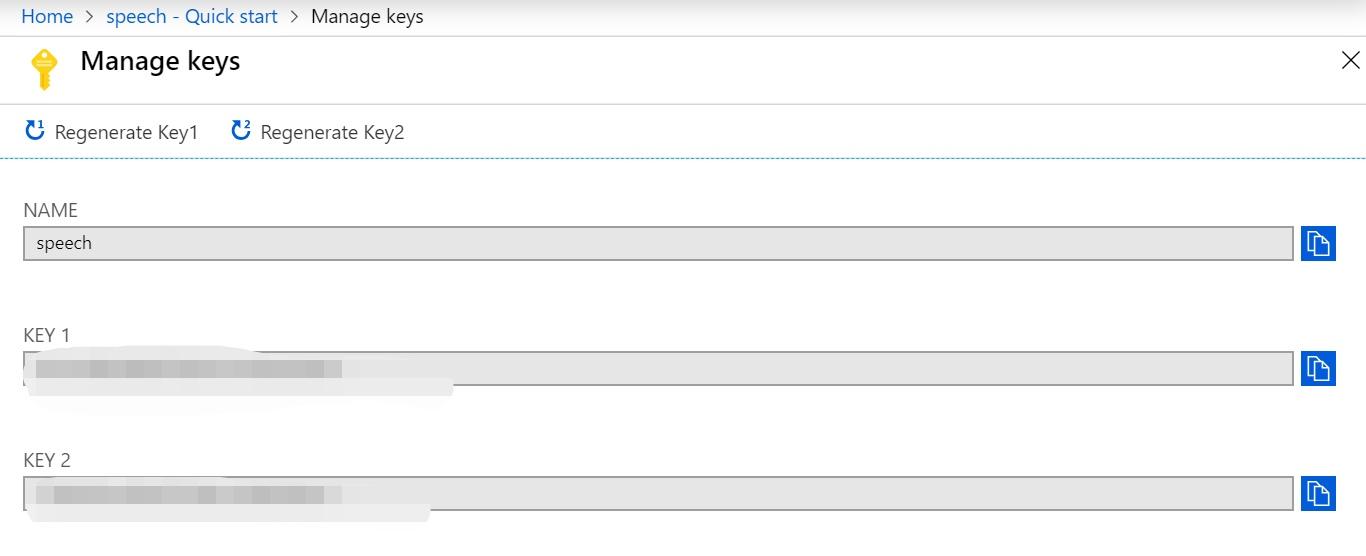Click the KEY 1 label
This screenshot has height=556, width=1366.
point(47,335)
